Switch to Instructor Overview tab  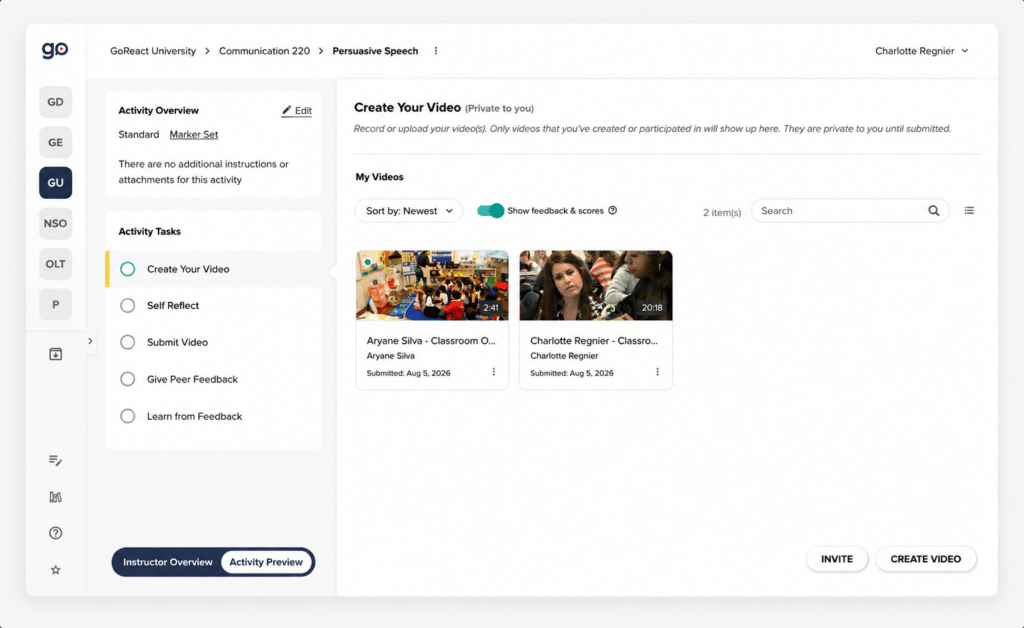168,562
